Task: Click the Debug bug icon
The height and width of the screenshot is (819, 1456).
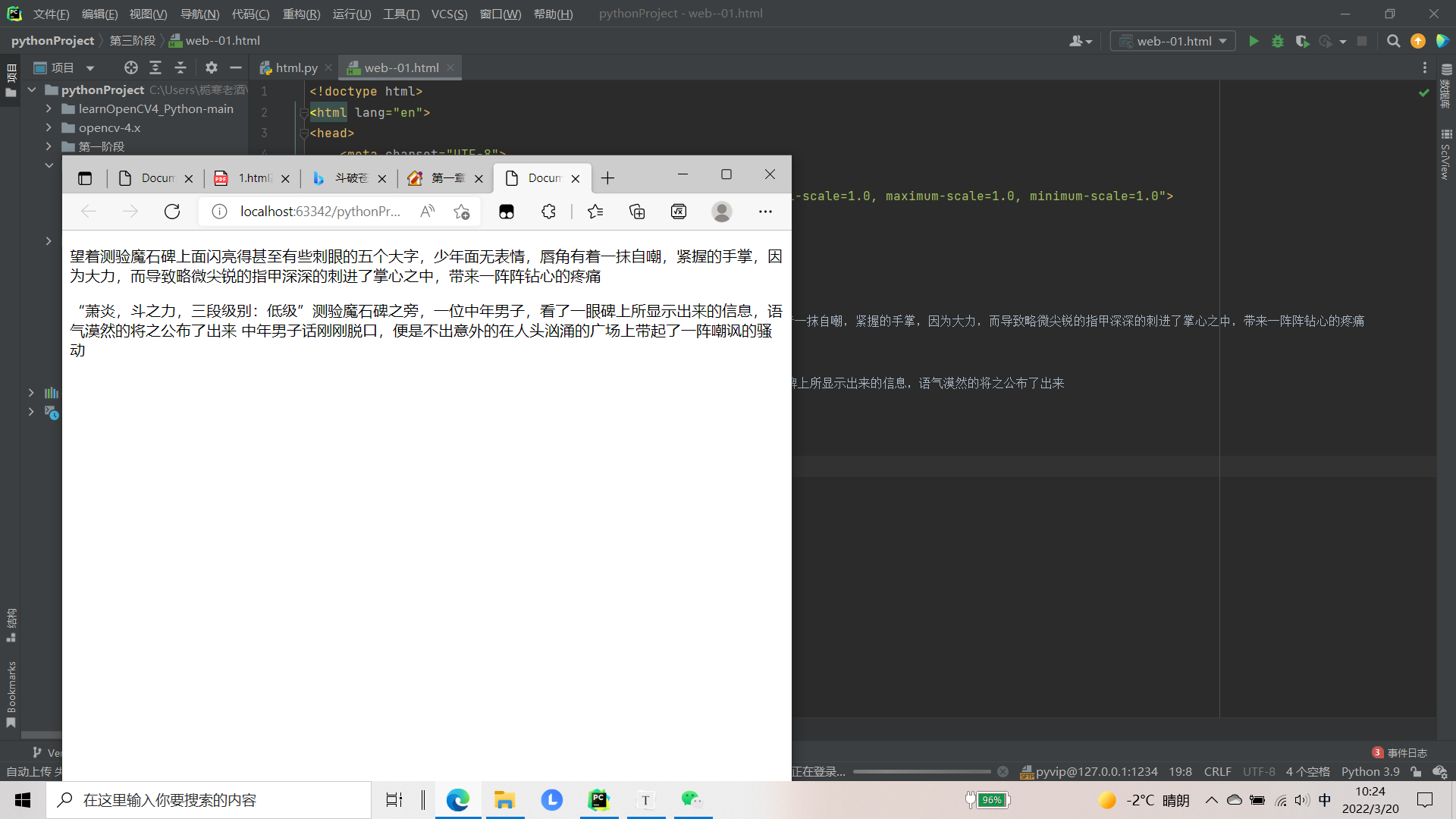Action: pyautogui.click(x=1278, y=41)
